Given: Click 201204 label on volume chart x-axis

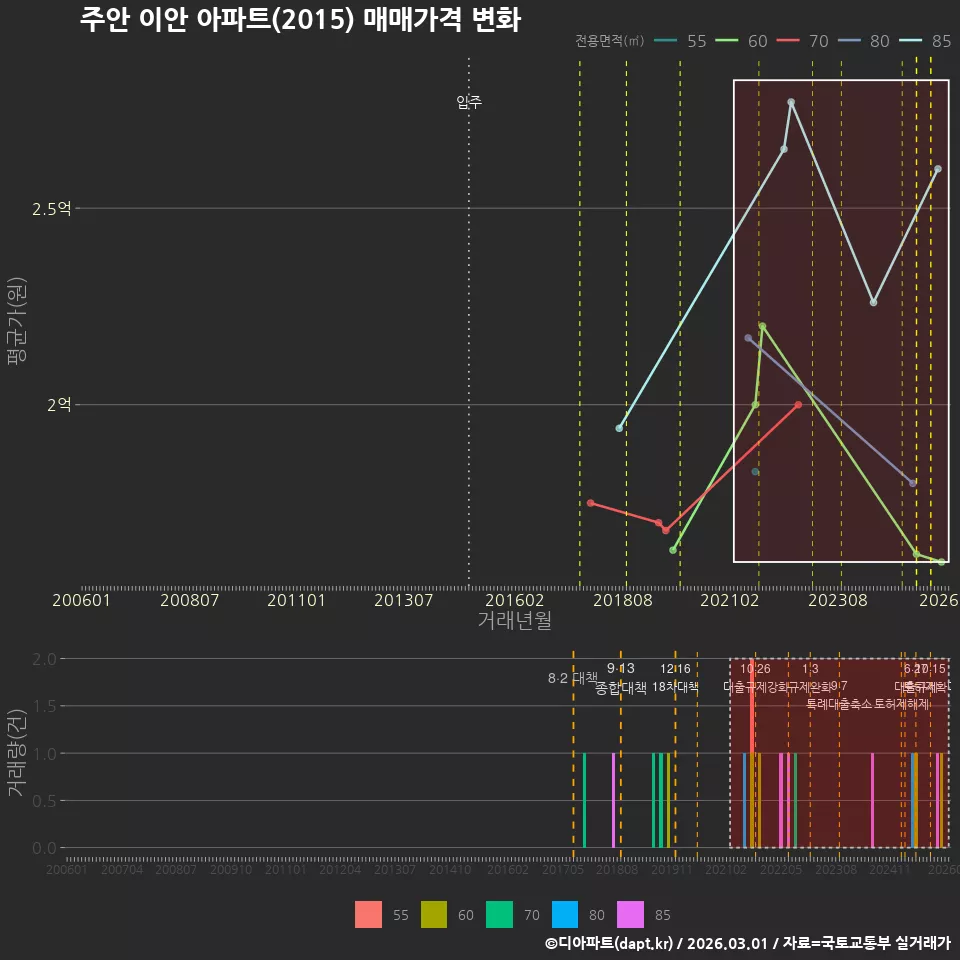Looking at the screenshot, I should pyautogui.click(x=340, y=869).
